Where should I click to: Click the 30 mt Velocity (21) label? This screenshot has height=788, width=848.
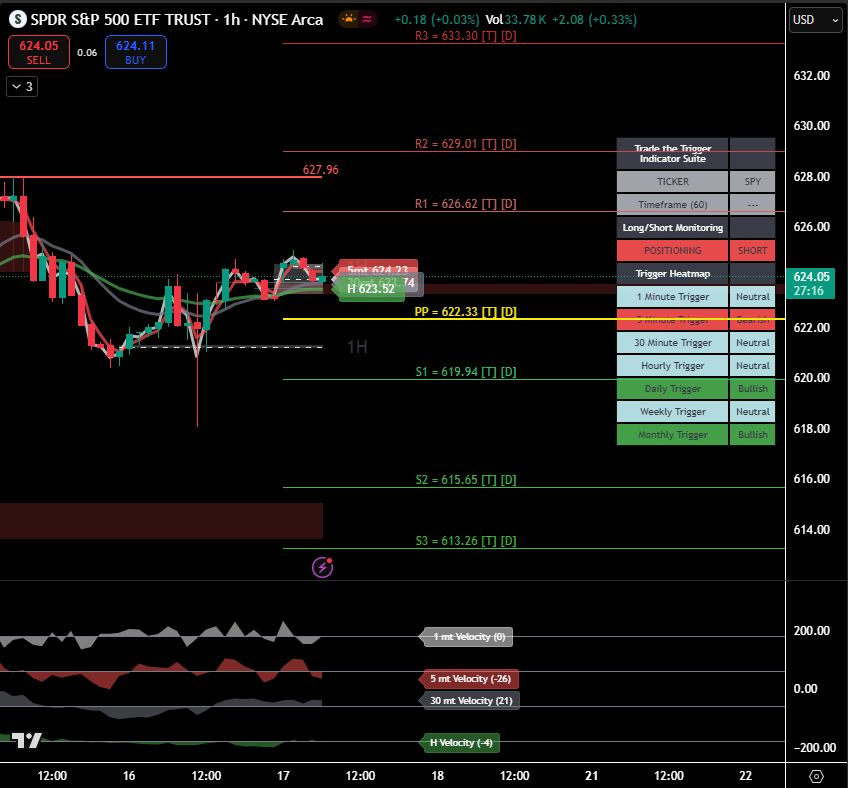[469, 700]
